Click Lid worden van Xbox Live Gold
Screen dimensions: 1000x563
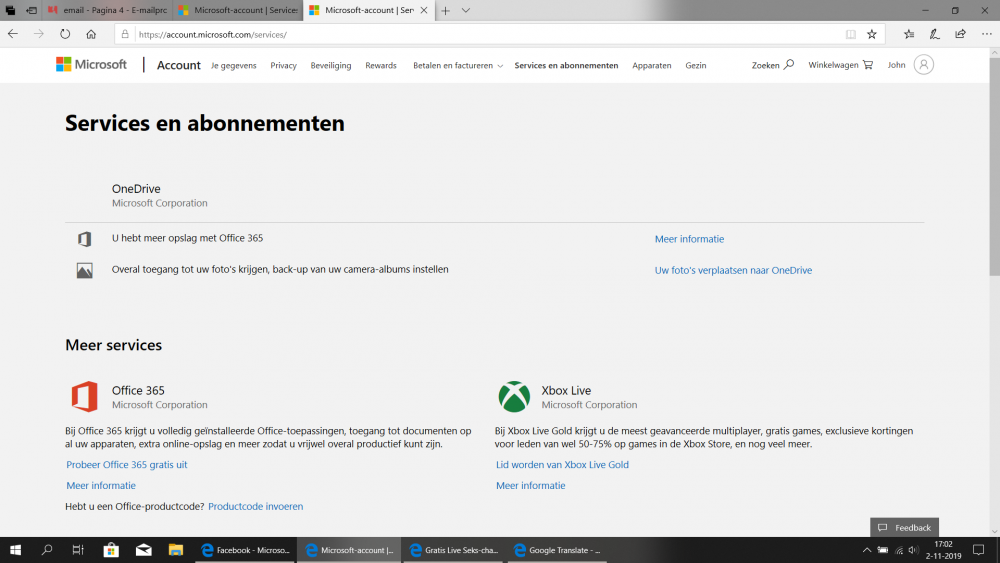[x=562, y=465]
